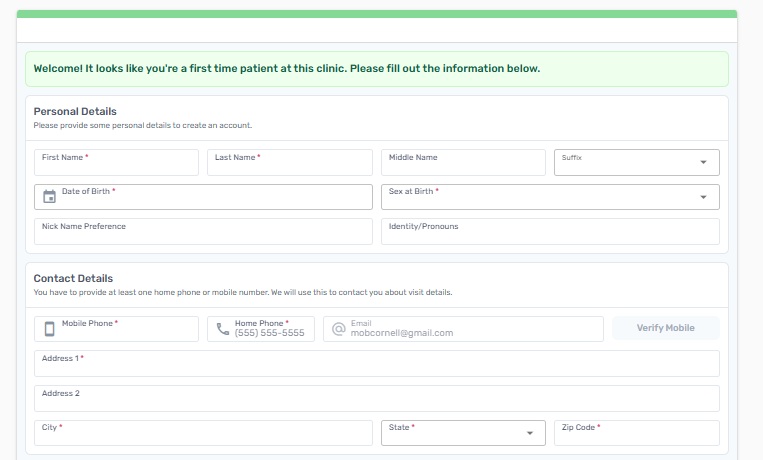Focus the First Name field
Viewport: 763px width, 460px height.
coord(117,163)
